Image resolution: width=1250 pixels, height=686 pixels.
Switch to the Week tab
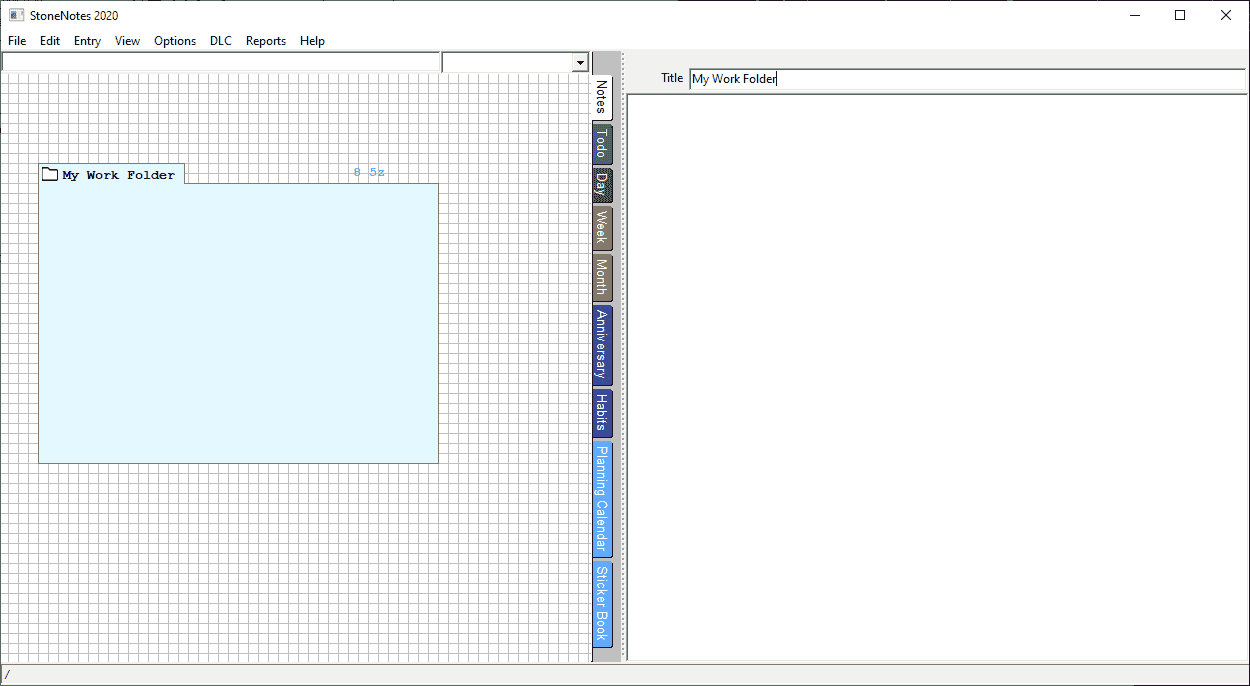click(602, 228)
